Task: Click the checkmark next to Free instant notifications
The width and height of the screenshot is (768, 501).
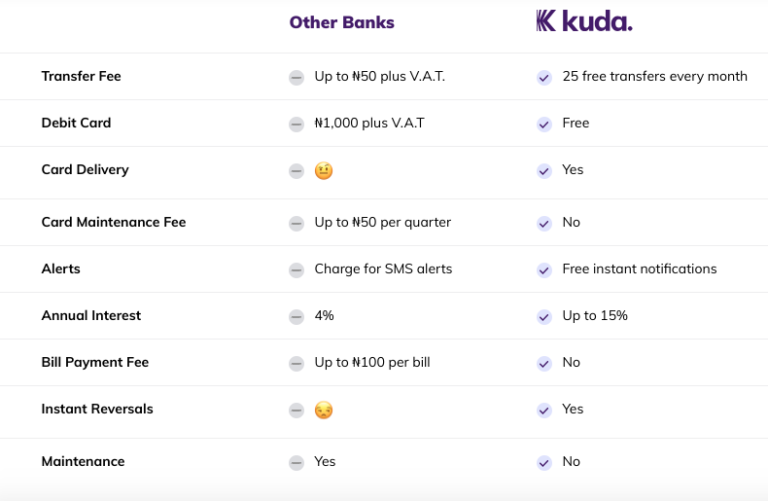Action: tap(544, 270)
